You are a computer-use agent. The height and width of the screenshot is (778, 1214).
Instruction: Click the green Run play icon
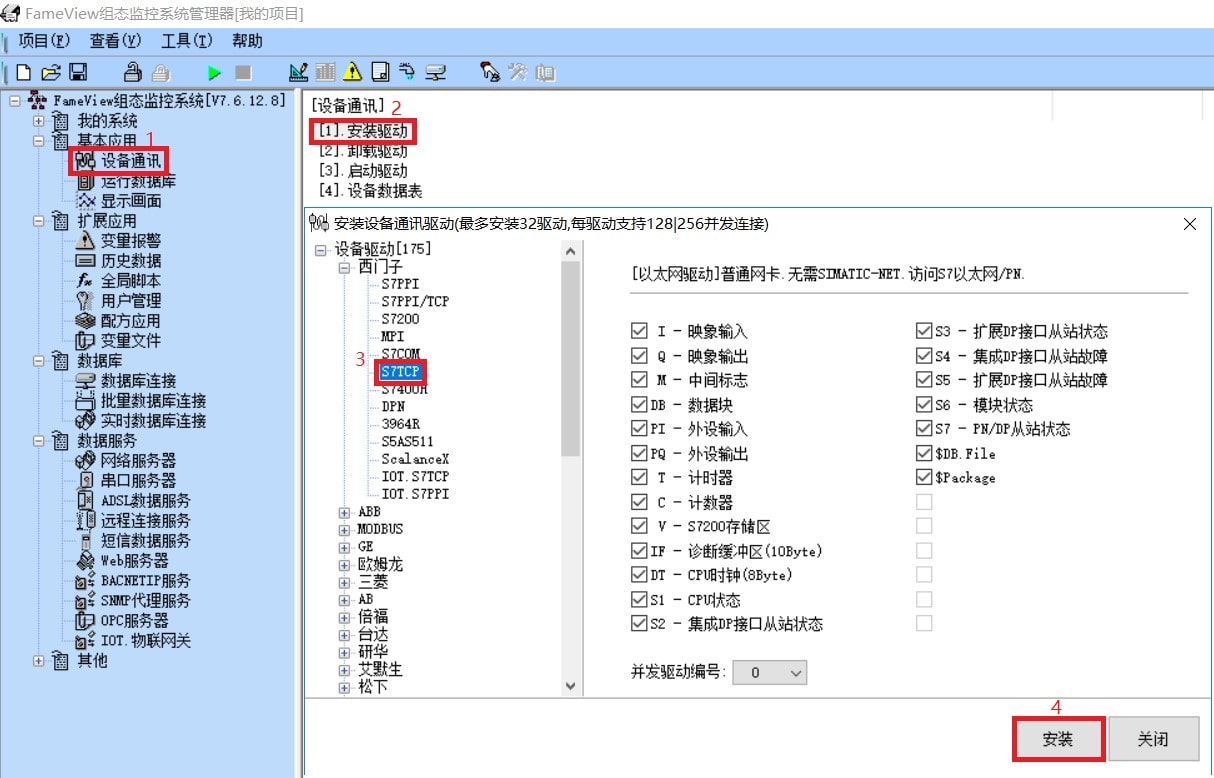click(x=214, y=73)
